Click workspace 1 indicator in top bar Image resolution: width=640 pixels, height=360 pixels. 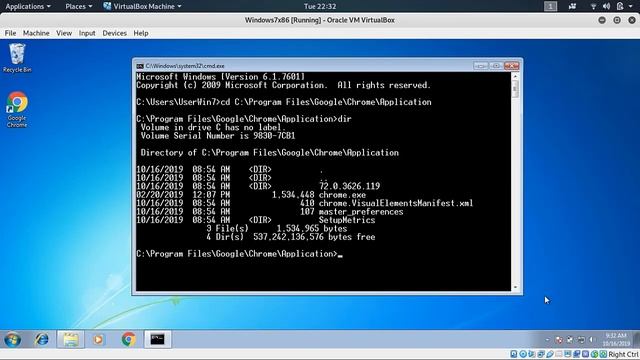click(x=550, y=6)
